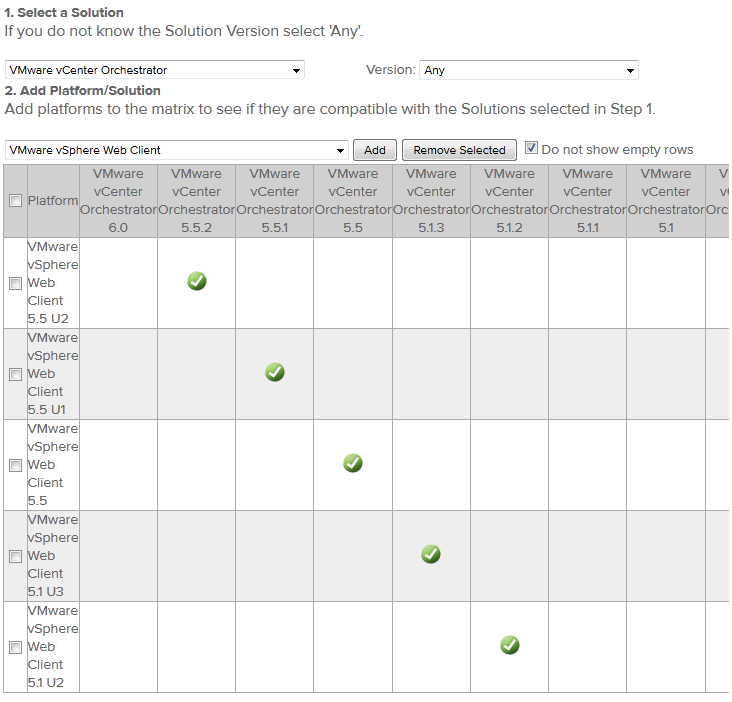The height and width of the screenshot is (702, 732).
Task: Check the vSphere Web Client 5.1 U2 row checkbox
Action: pyautogui.click(x=15, y=647)
